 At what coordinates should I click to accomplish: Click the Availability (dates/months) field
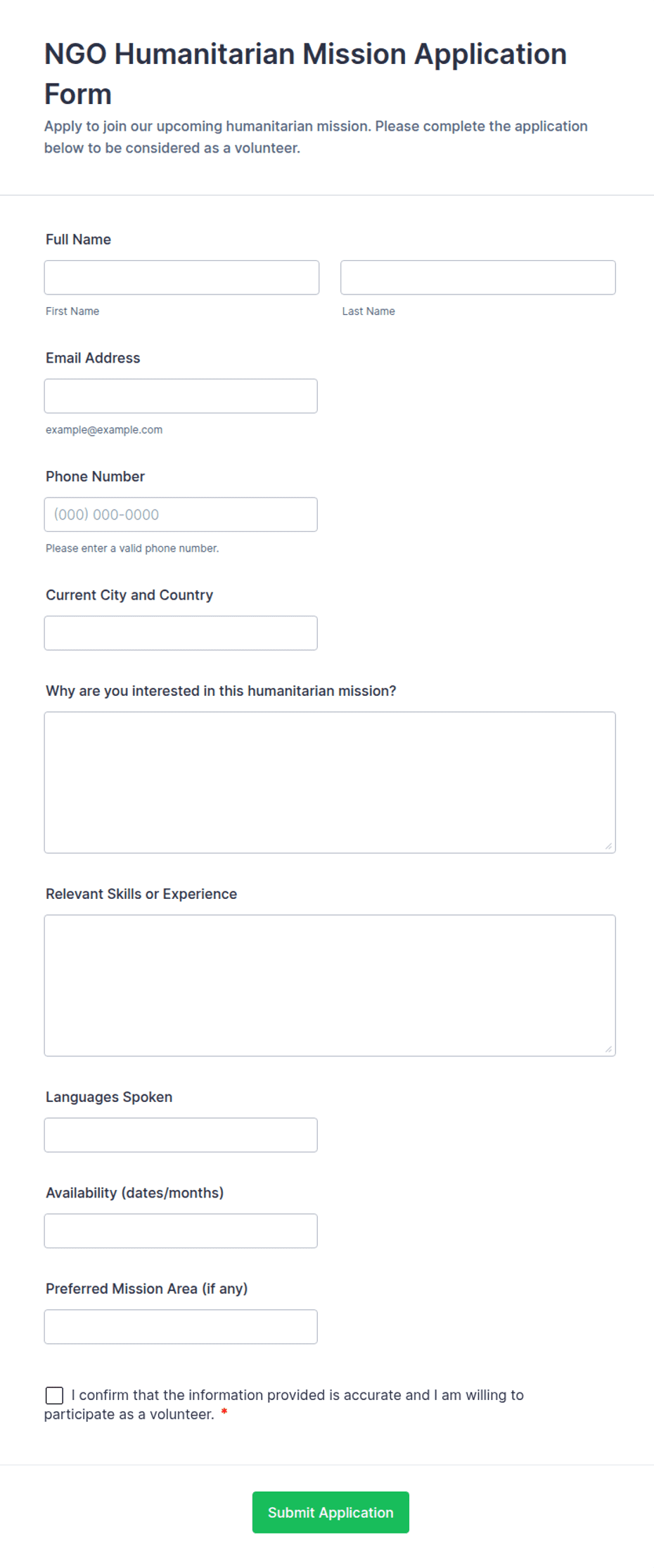[181, 1231]
